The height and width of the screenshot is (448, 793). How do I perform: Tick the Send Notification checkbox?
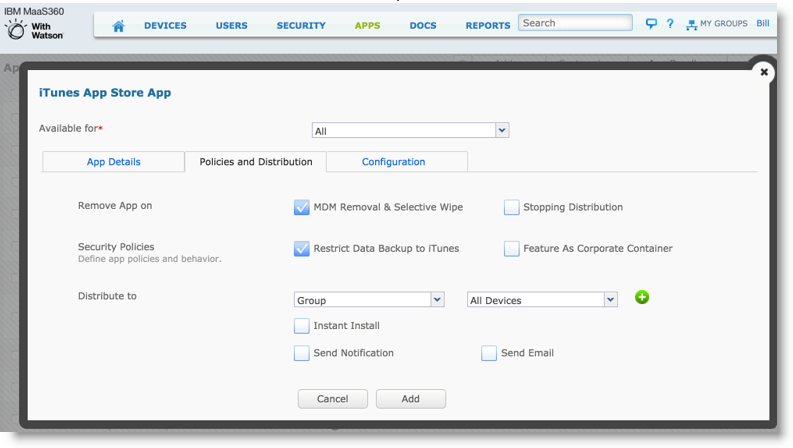(x=301, y=353)
